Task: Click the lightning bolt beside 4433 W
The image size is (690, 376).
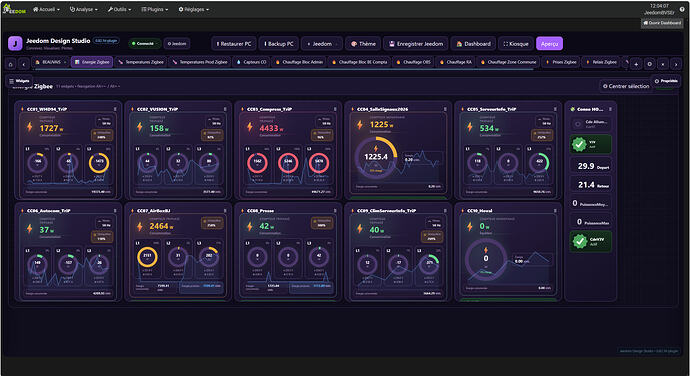Action: coord(250,127)
